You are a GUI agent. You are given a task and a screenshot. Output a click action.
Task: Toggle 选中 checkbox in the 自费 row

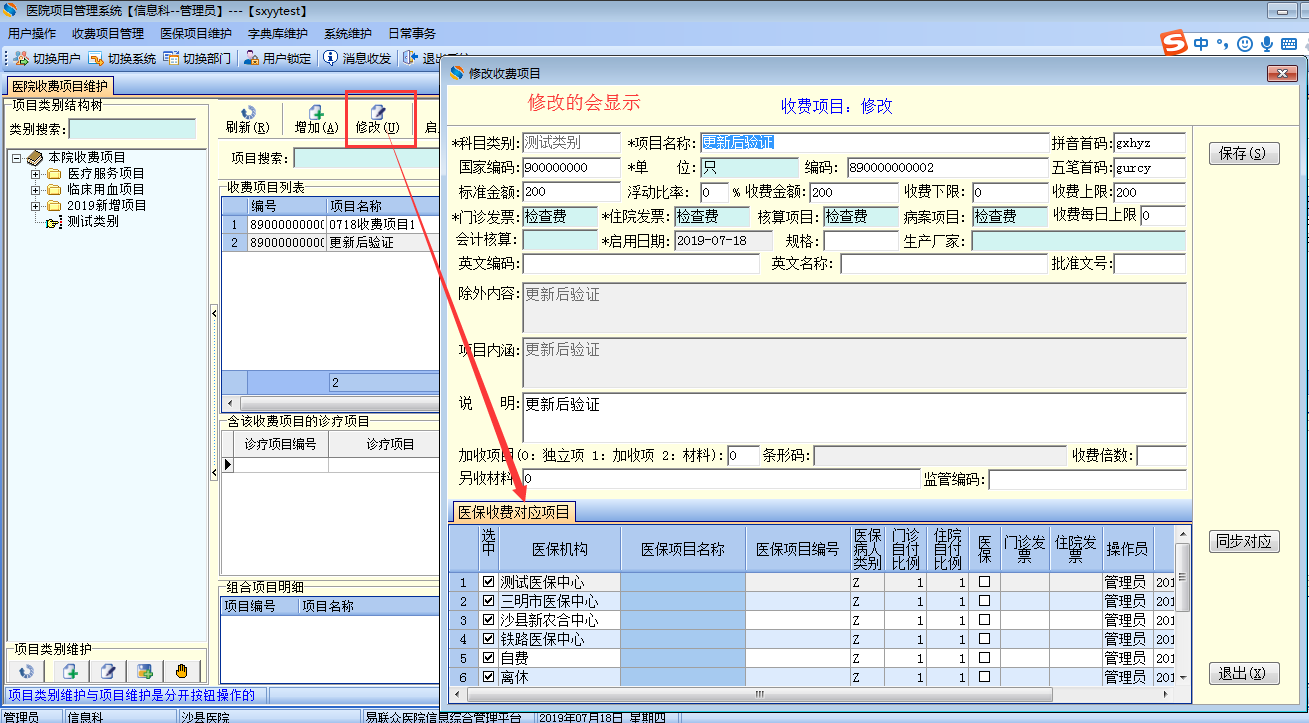click(488, 658)
